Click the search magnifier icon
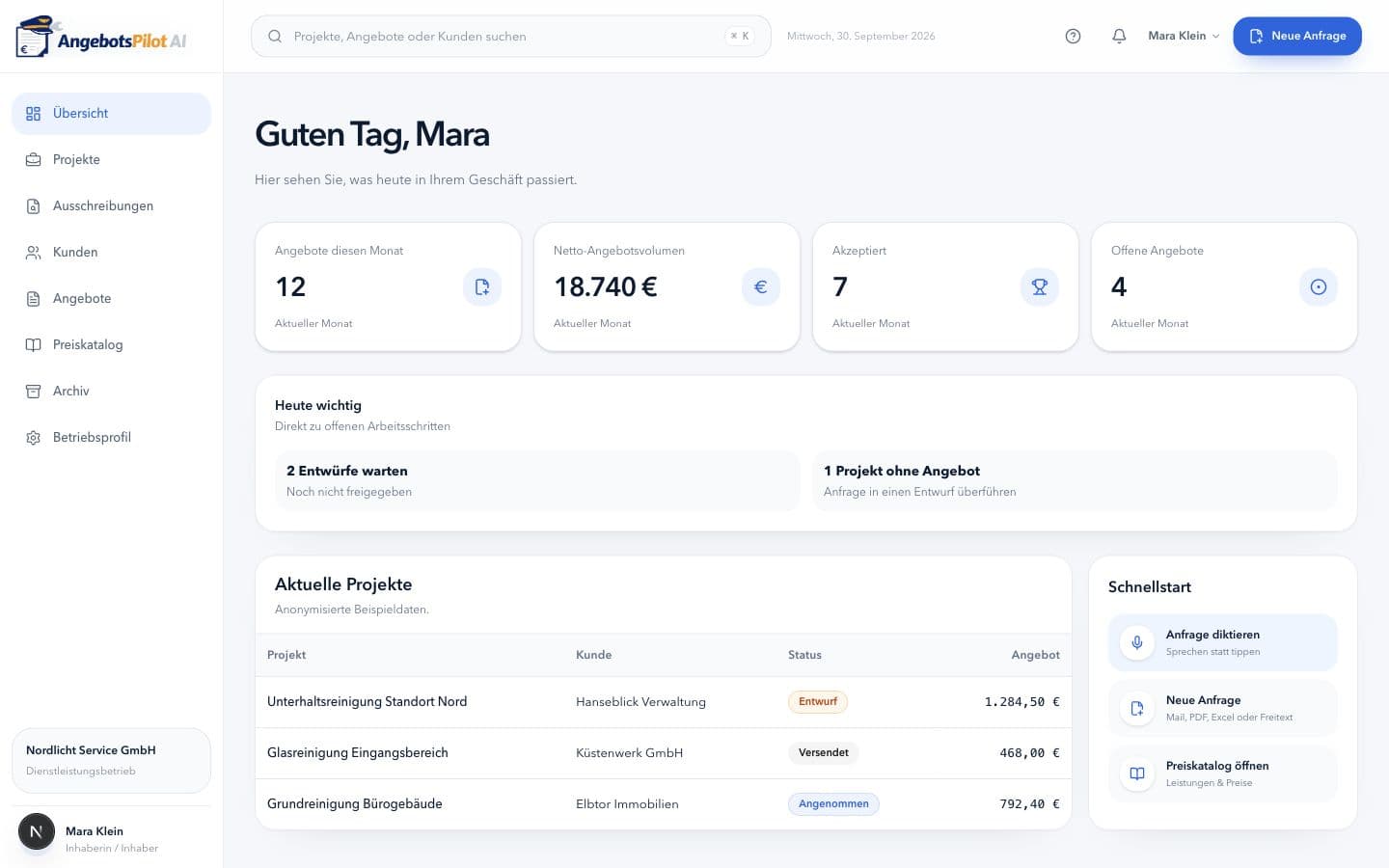This screenshot has height=868, width=1389. [275, 36]
